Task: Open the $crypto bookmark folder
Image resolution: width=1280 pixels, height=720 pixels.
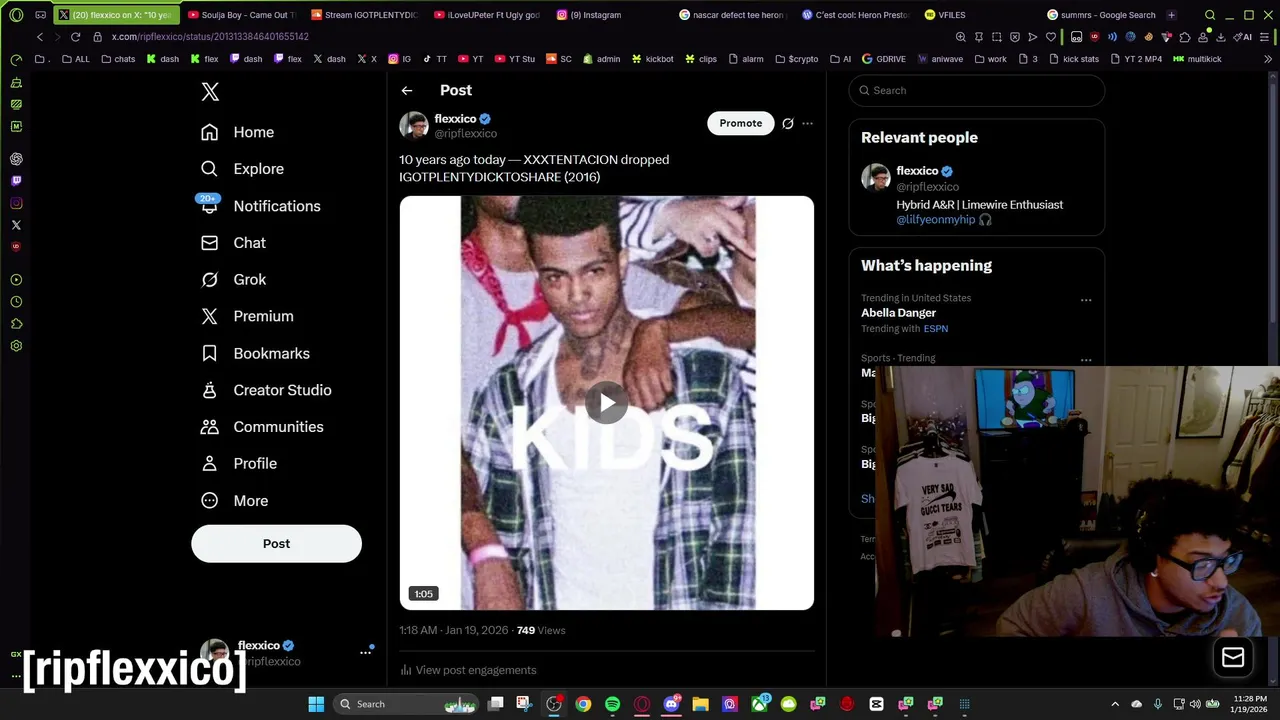Action: [796, 59]
